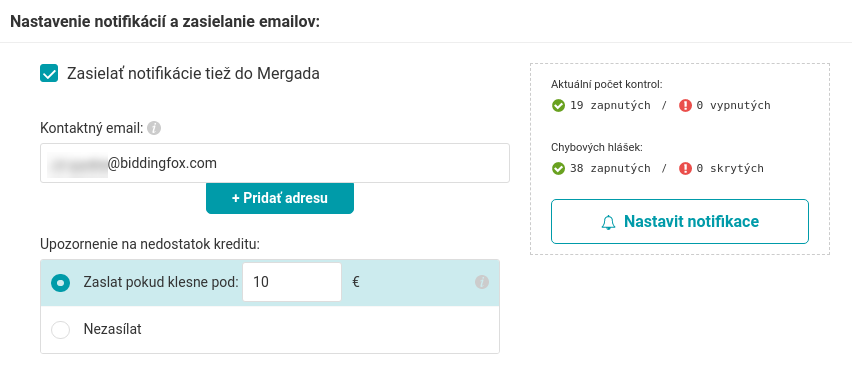
Task: Click info icon next to Kontaktný email
Action: (x=154, y=128)
